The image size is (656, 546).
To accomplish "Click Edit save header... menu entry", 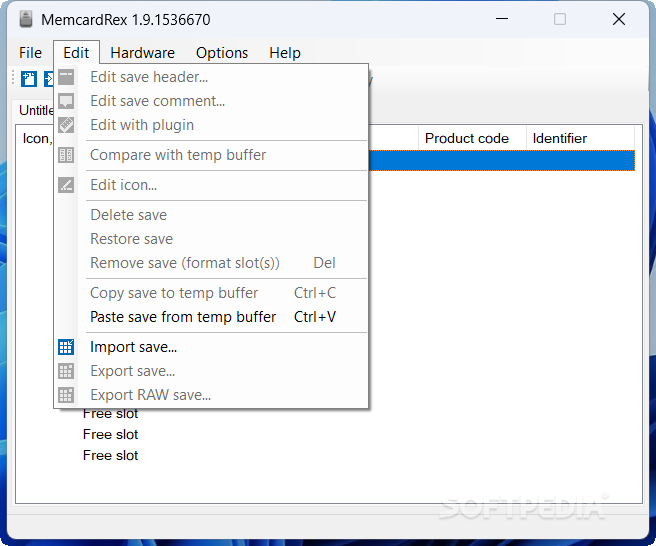I will [211, 77].
